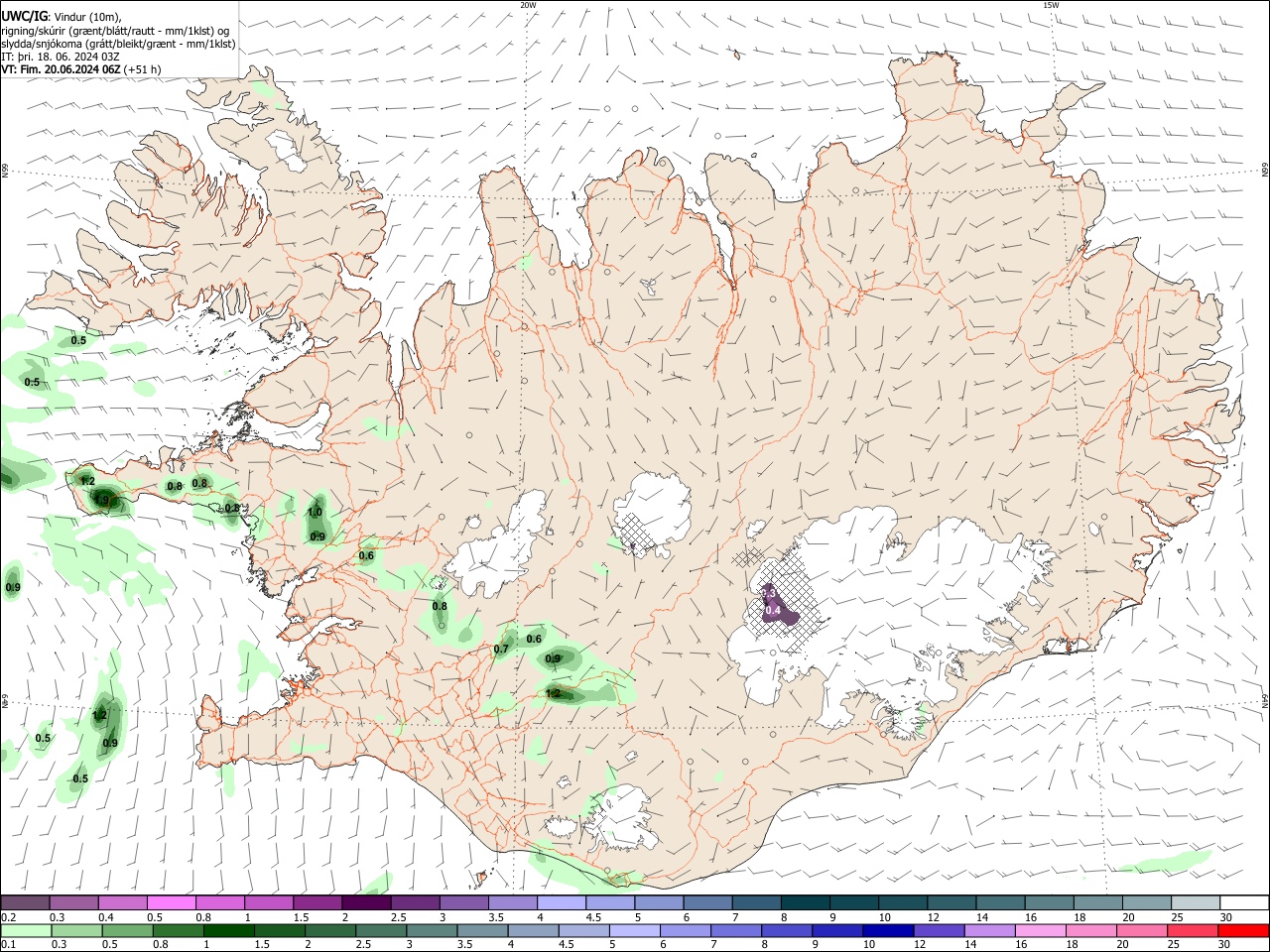Click the '0.2' label in the top legend row
The image size is (1270, 952).
pos(8,917)
